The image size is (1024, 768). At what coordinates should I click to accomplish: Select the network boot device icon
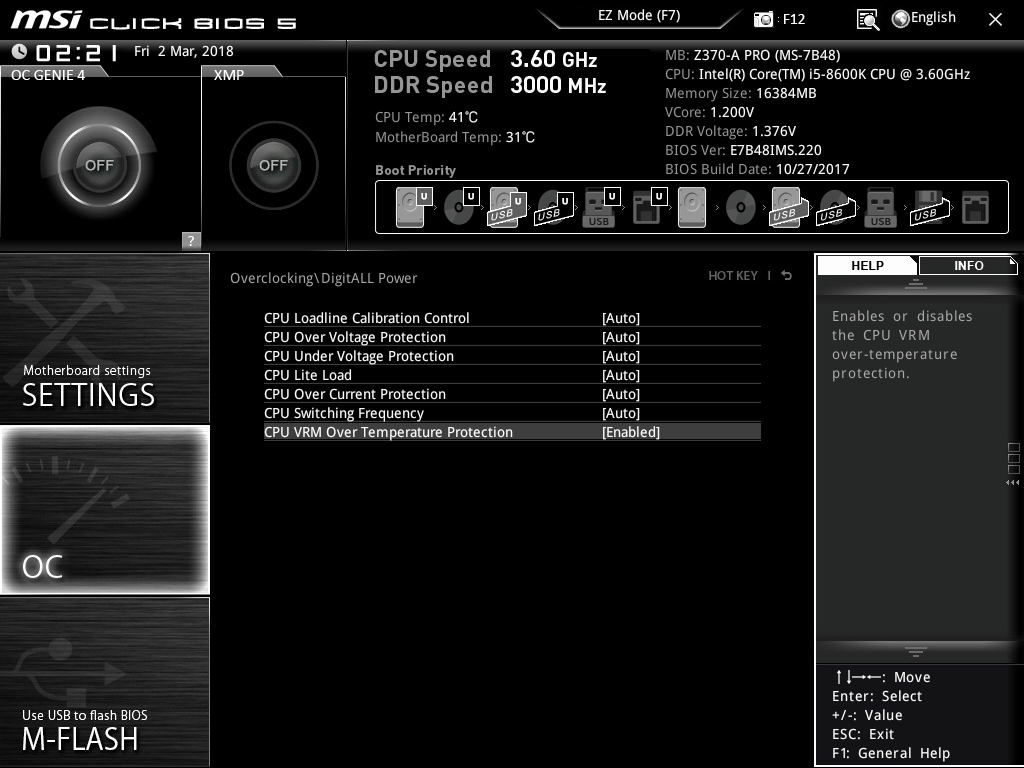[x=976, y=207]
